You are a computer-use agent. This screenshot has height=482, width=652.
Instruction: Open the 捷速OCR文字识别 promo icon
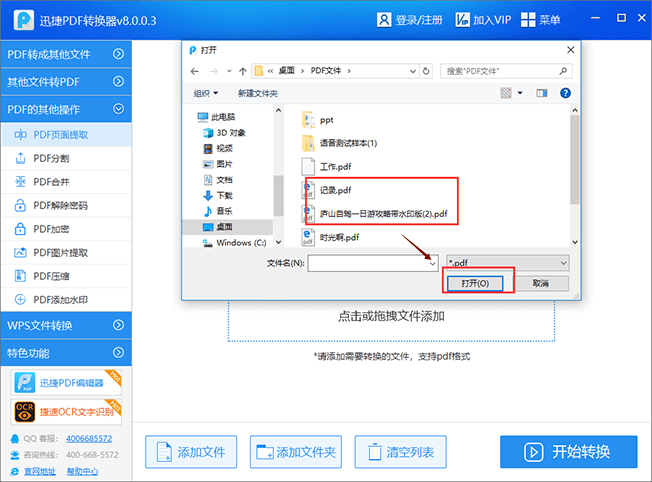pos(25,411)
